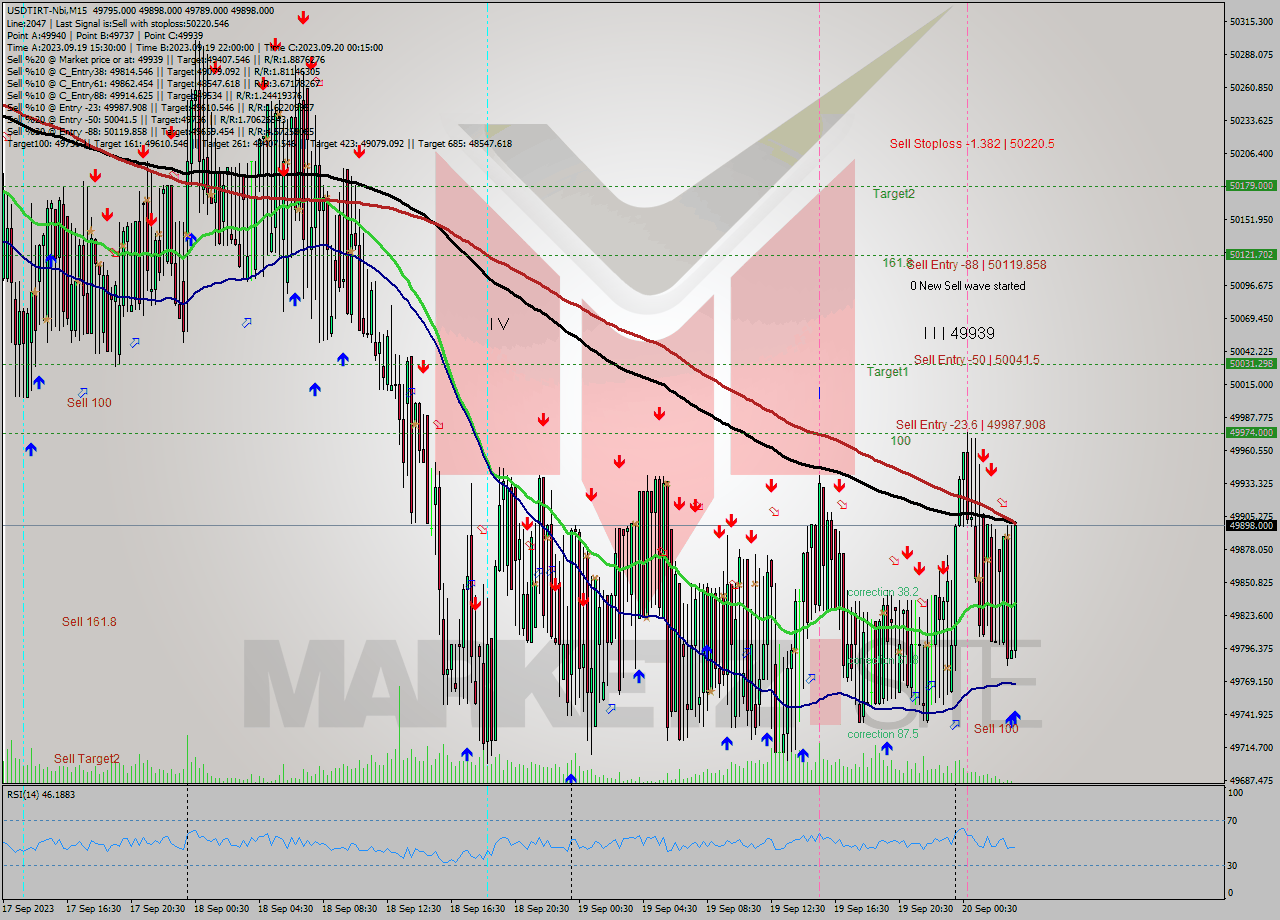Image resolution: width=1280 pixels, height=920 pixels.
Task: Click the '19 Sep 04:30' time label
Action: [x=669, y=909]
